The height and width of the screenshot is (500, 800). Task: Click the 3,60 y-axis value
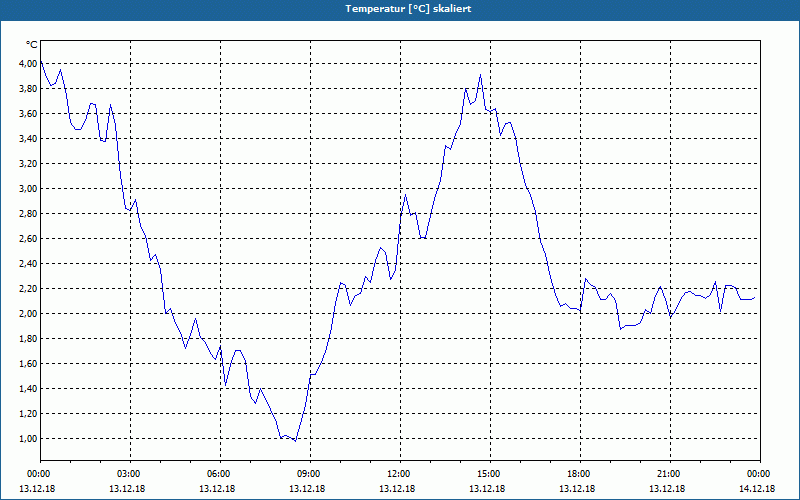[x=29, y=114]
